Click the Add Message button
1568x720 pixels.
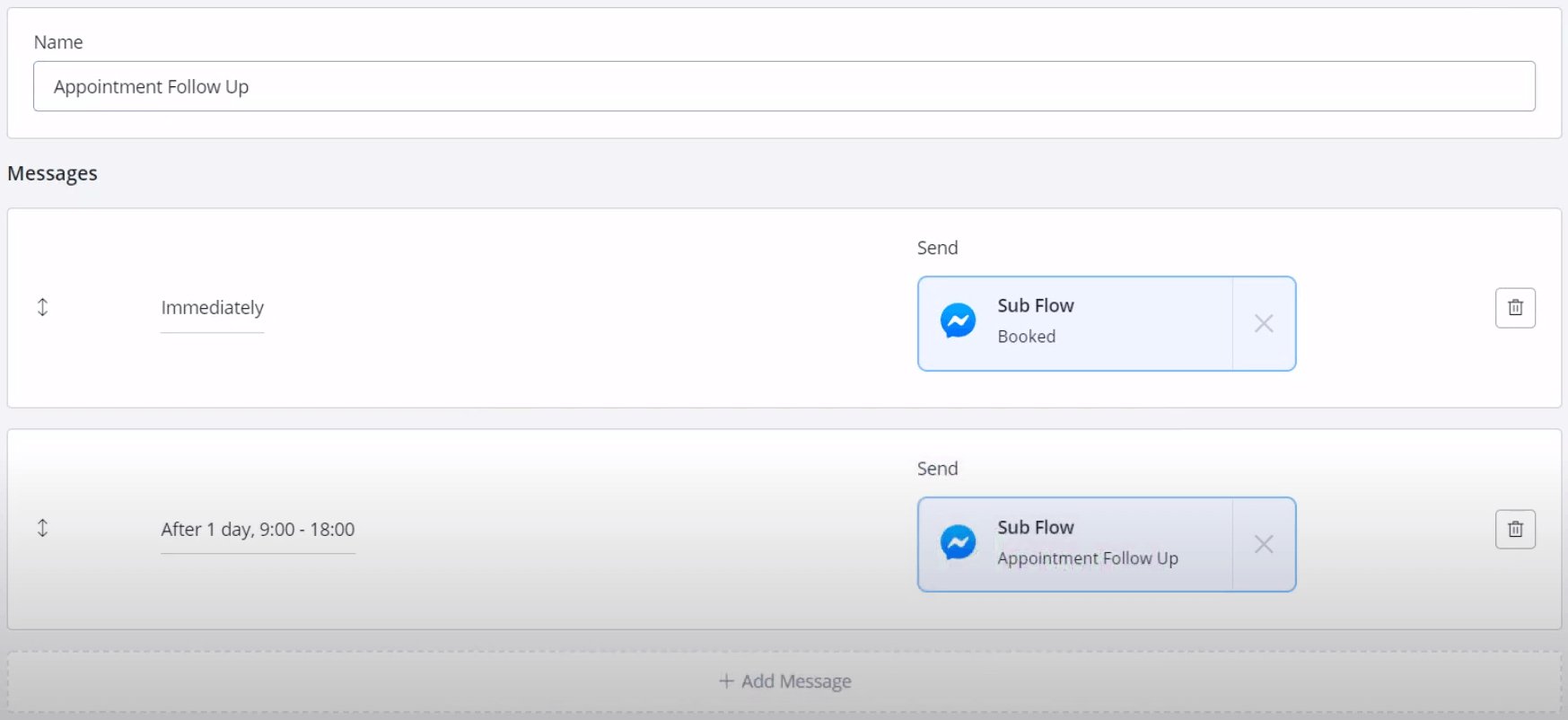coord(784,681)
